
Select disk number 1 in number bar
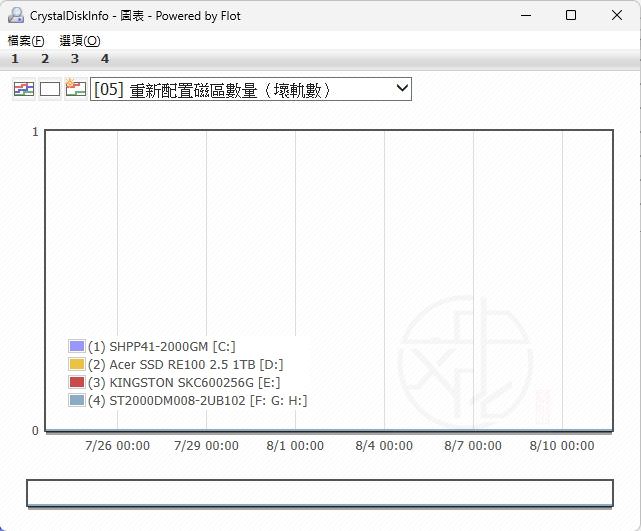[15, 59]
